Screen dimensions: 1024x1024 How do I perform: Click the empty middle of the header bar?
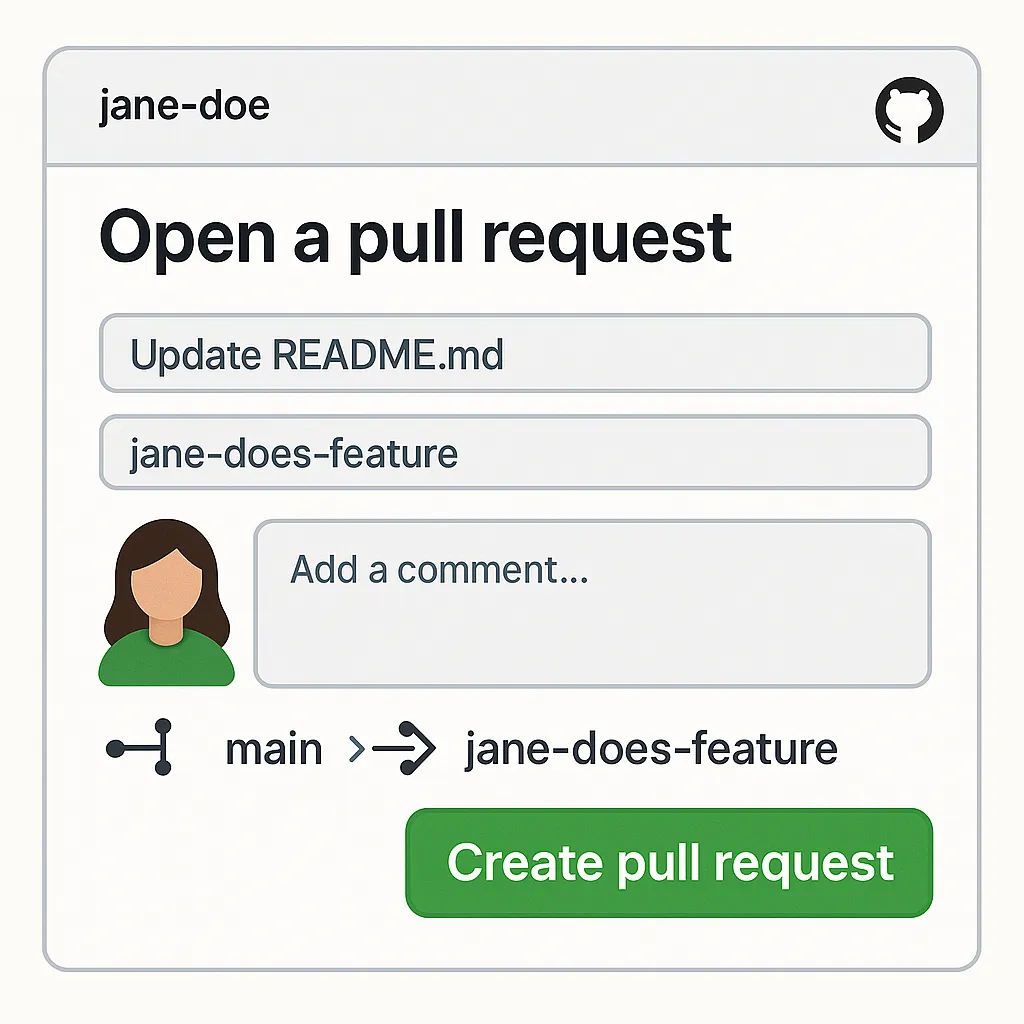(x=560, y=107)
